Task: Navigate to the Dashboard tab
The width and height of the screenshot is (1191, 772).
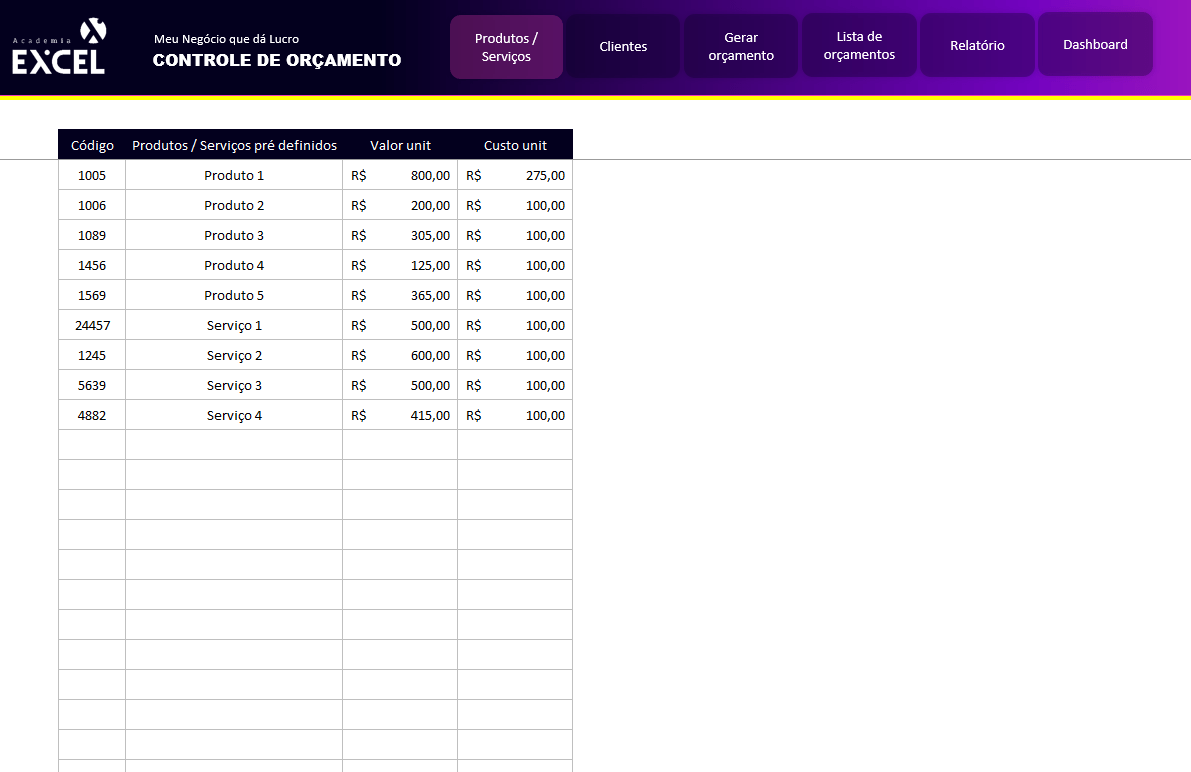Action: (x=1095, y=44)
